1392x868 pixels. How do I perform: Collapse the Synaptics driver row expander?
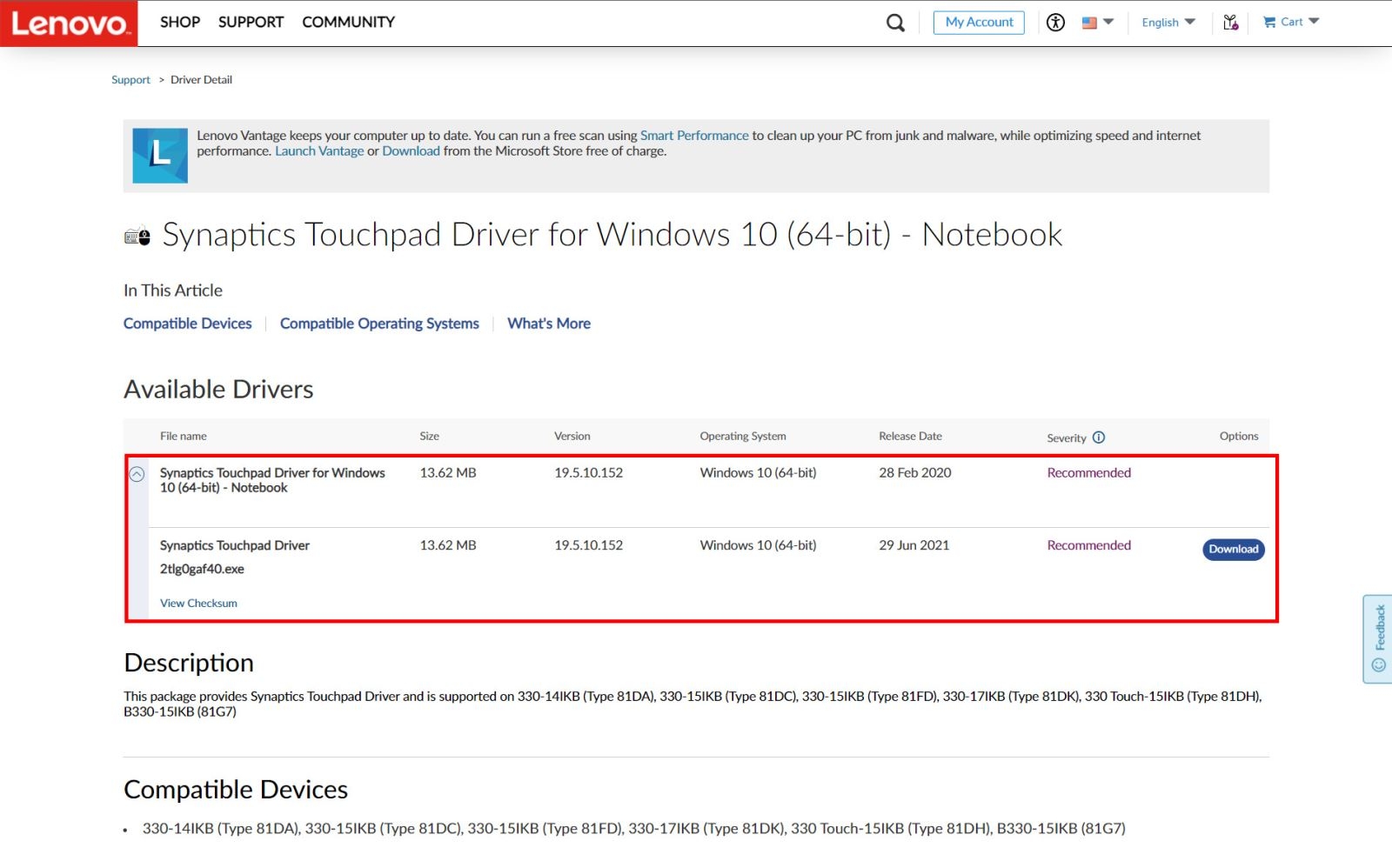tap(137, 474)
